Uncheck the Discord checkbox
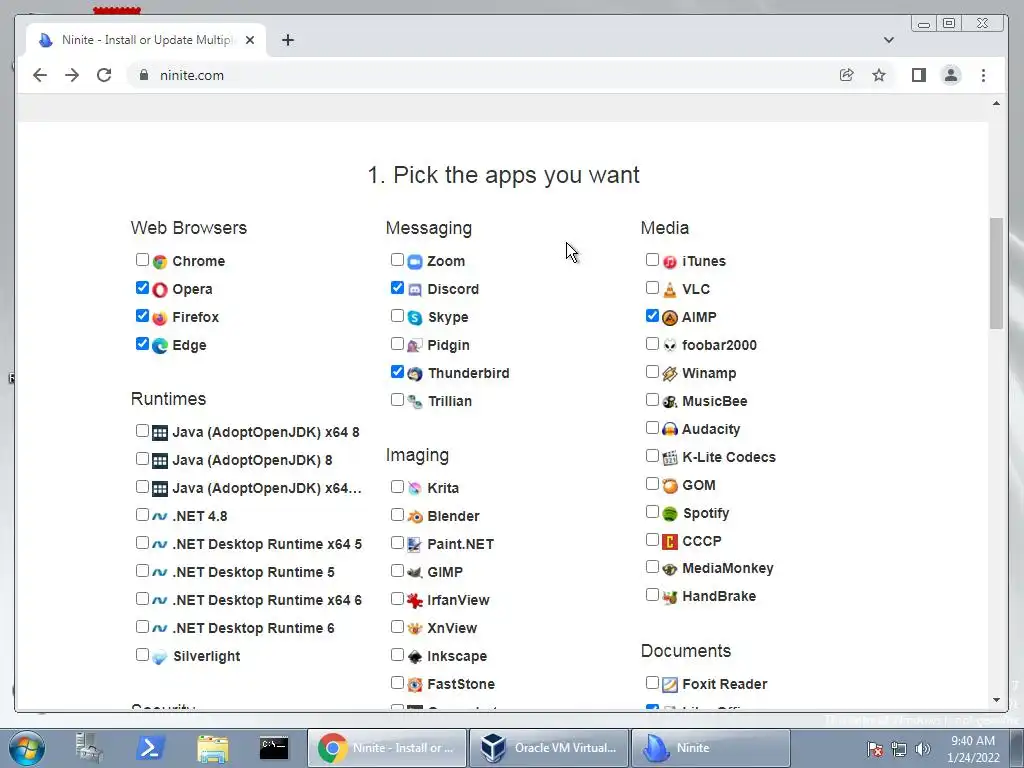The width and height of the screenshot is (1024, 768). tap(397, 288)
